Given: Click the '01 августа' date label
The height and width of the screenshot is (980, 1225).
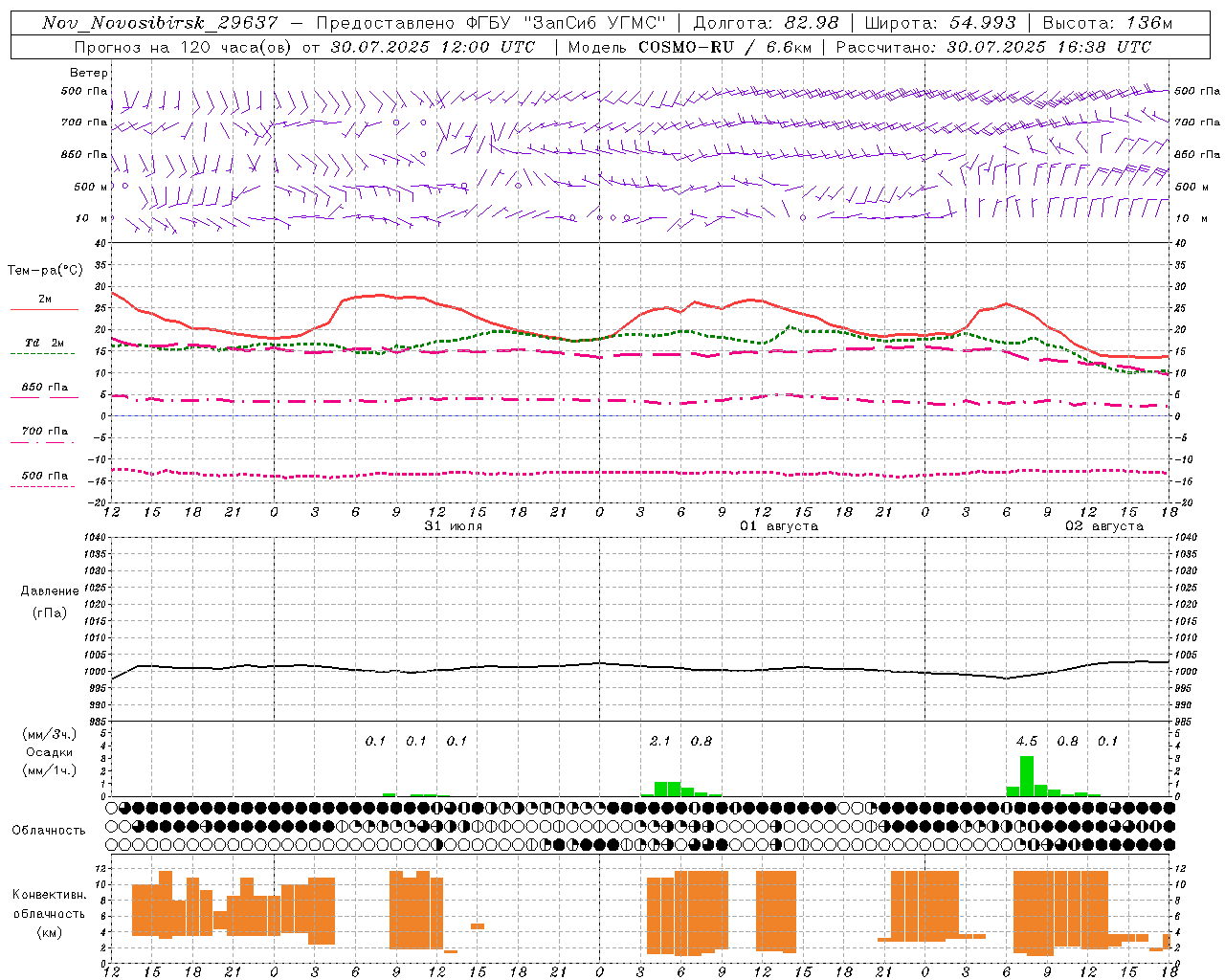Looking at the screenshot, I should pyautogui.click(x=778, y=526).
